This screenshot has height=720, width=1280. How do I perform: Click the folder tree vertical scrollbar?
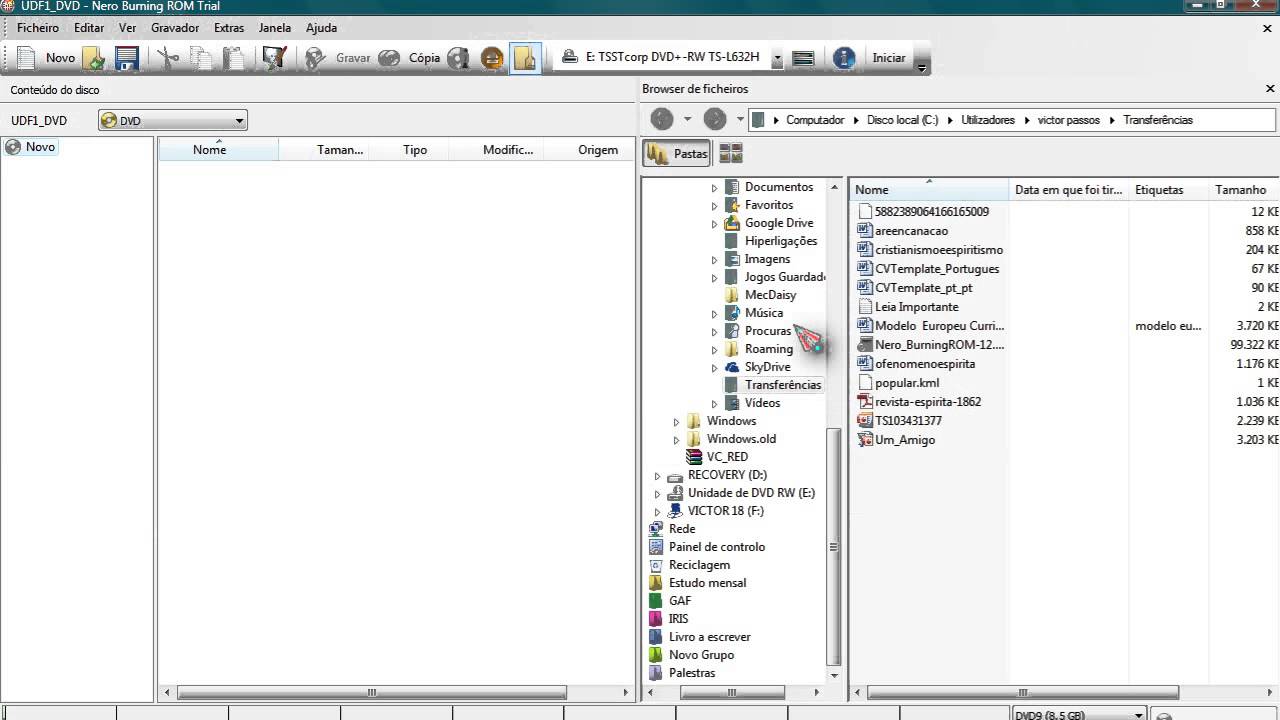tap(834, 548)
